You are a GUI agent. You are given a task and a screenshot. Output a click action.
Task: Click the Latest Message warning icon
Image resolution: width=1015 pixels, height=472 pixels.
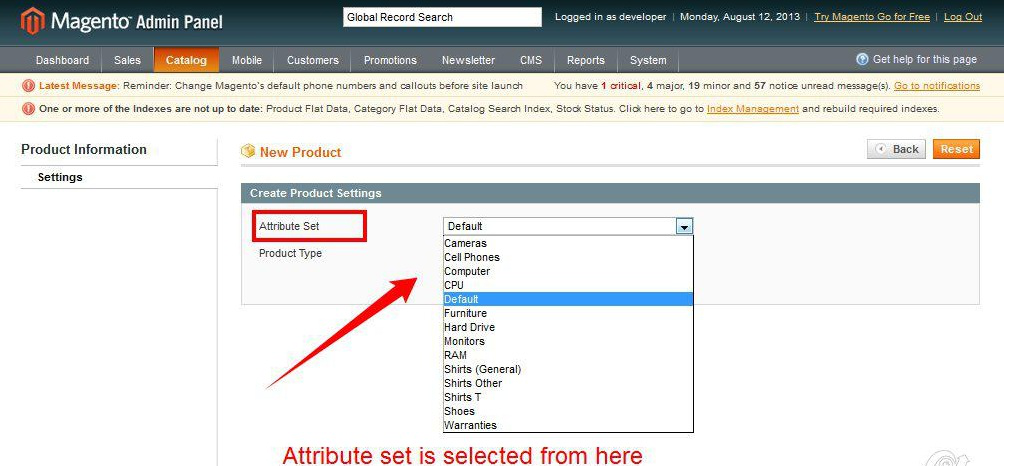click(28, 85)
